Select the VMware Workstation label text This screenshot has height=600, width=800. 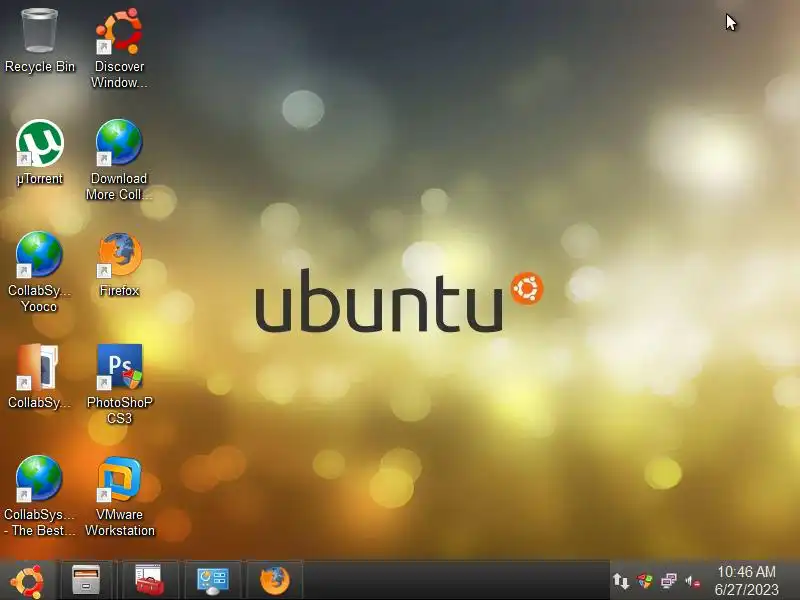click(120, 522)
